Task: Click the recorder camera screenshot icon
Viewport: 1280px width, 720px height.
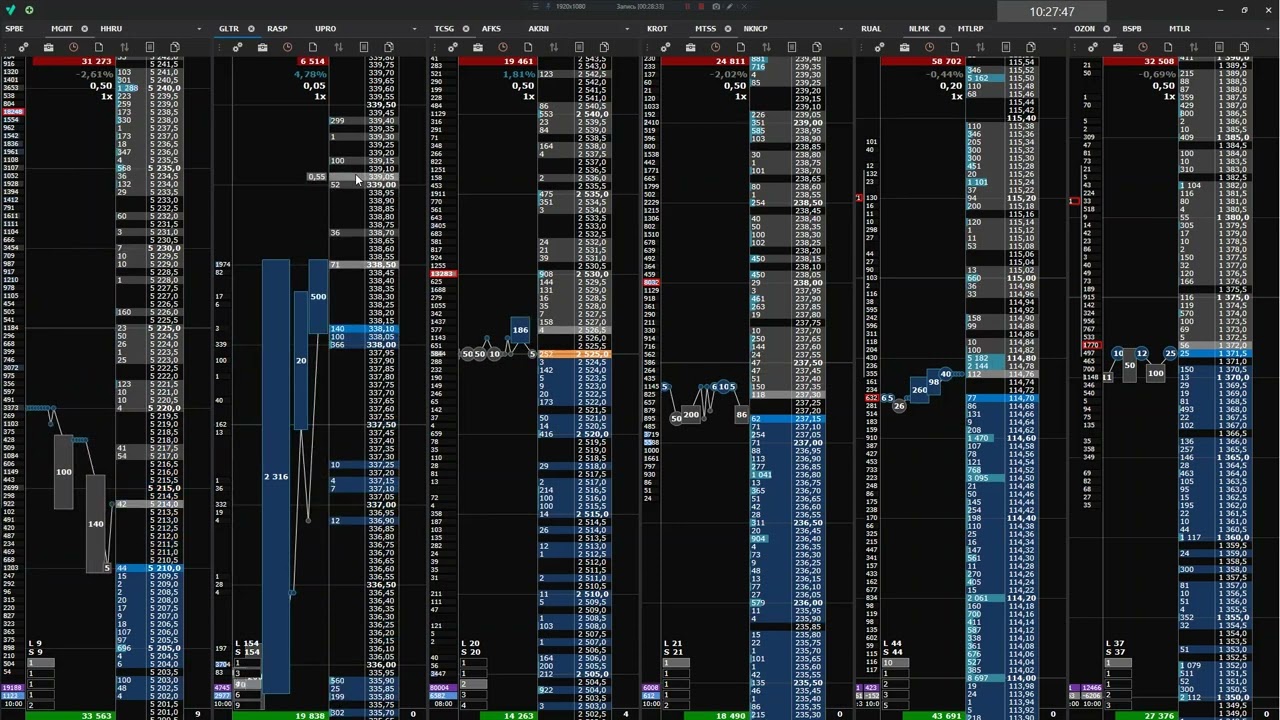Action: (x=715, y=7)
